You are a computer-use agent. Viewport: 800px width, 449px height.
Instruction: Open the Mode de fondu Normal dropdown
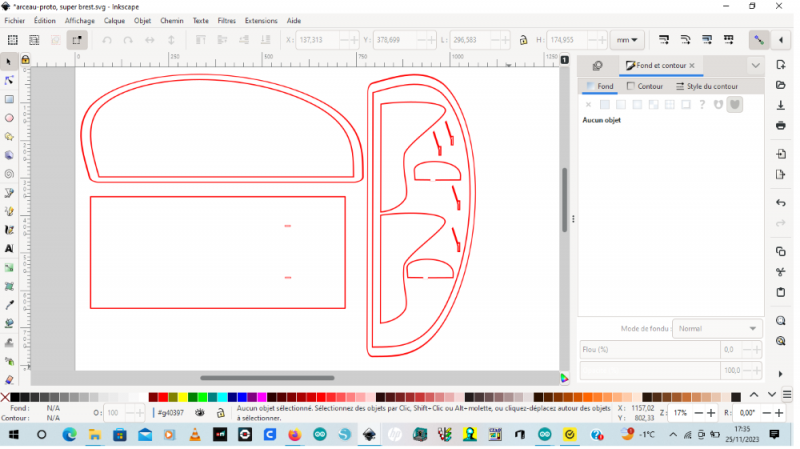[x=717, y=329]
